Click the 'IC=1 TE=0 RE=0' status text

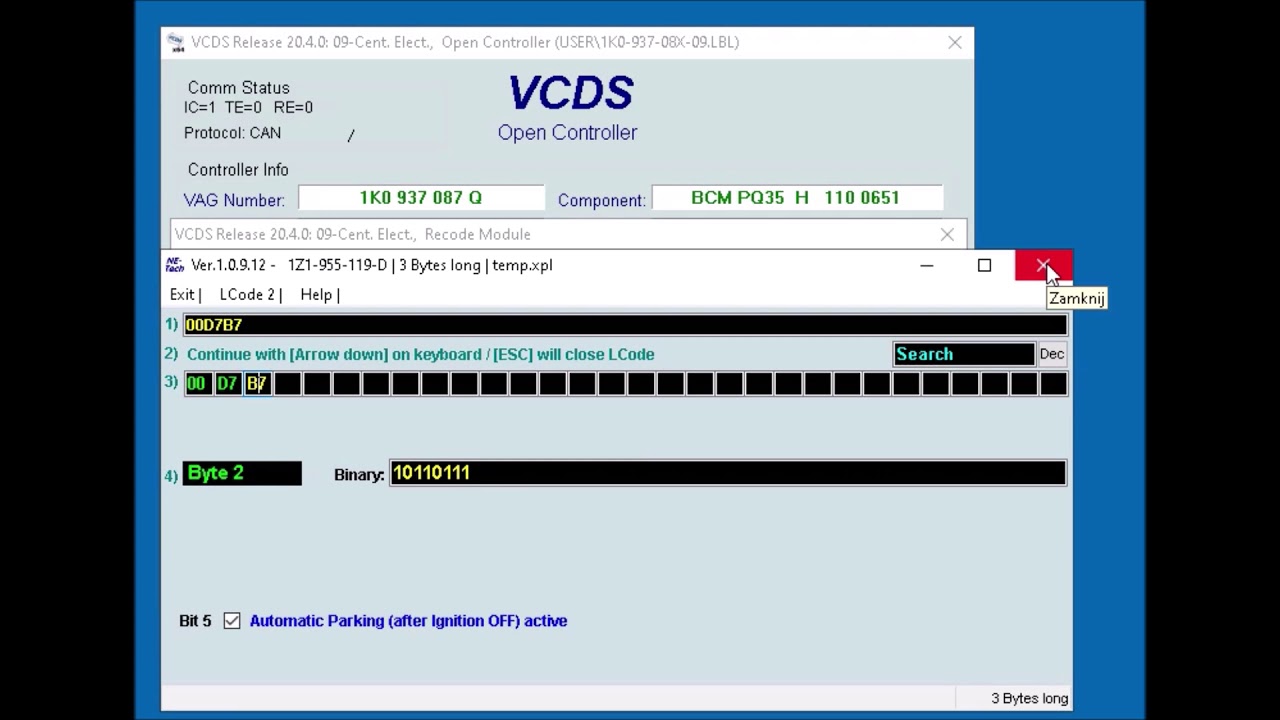(248, 107)
